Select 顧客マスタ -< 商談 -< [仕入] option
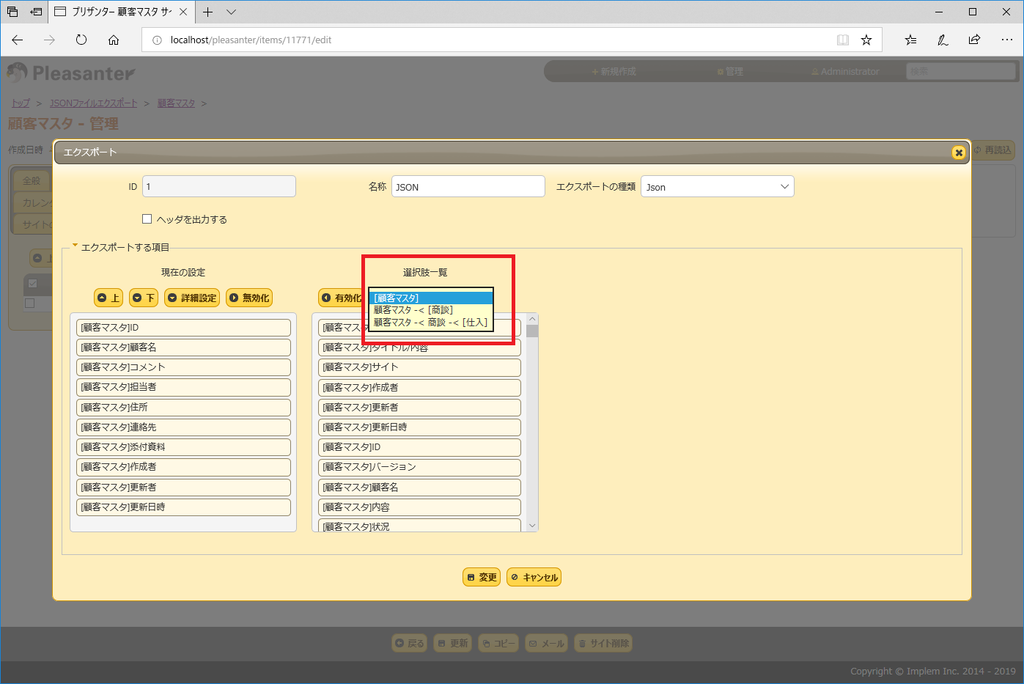Screen dimensions: 1024x684 430,322
